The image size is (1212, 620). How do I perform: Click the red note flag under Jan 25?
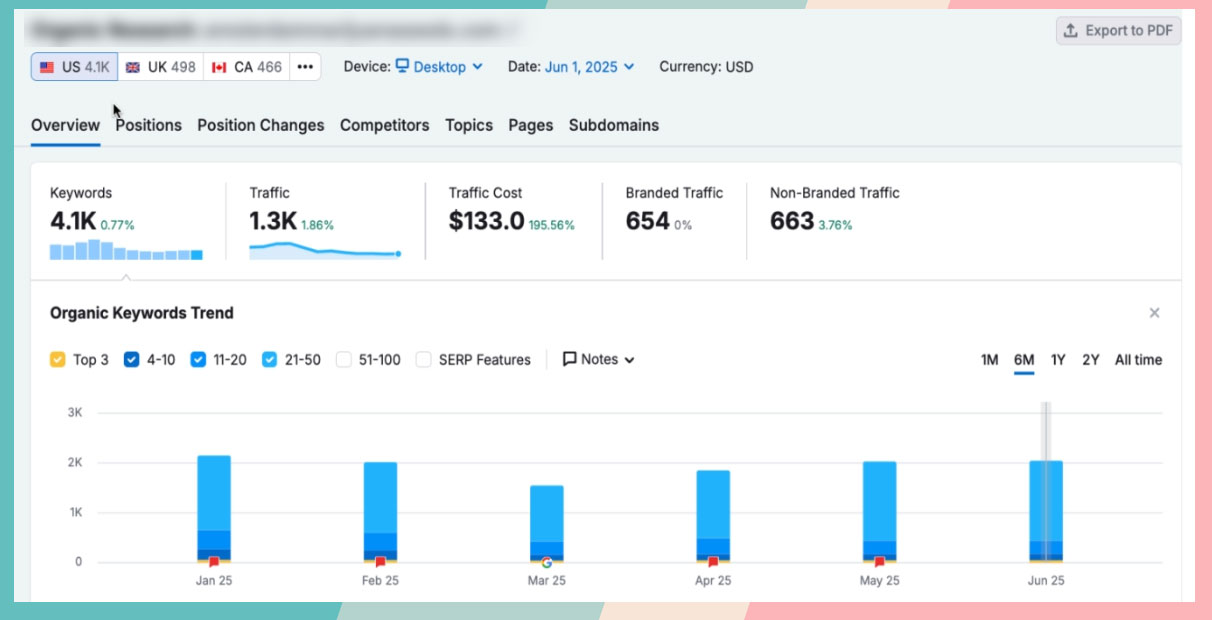pos(213,562)
